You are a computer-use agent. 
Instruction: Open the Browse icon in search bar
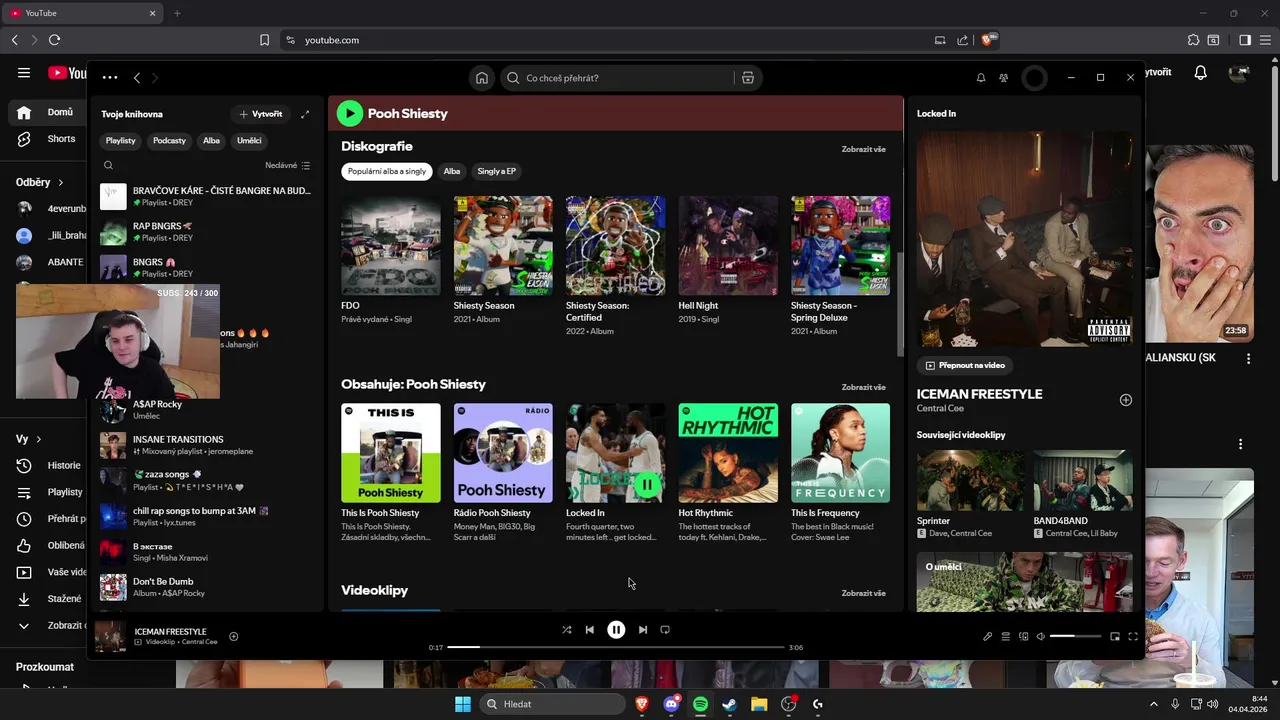(747, 78)
